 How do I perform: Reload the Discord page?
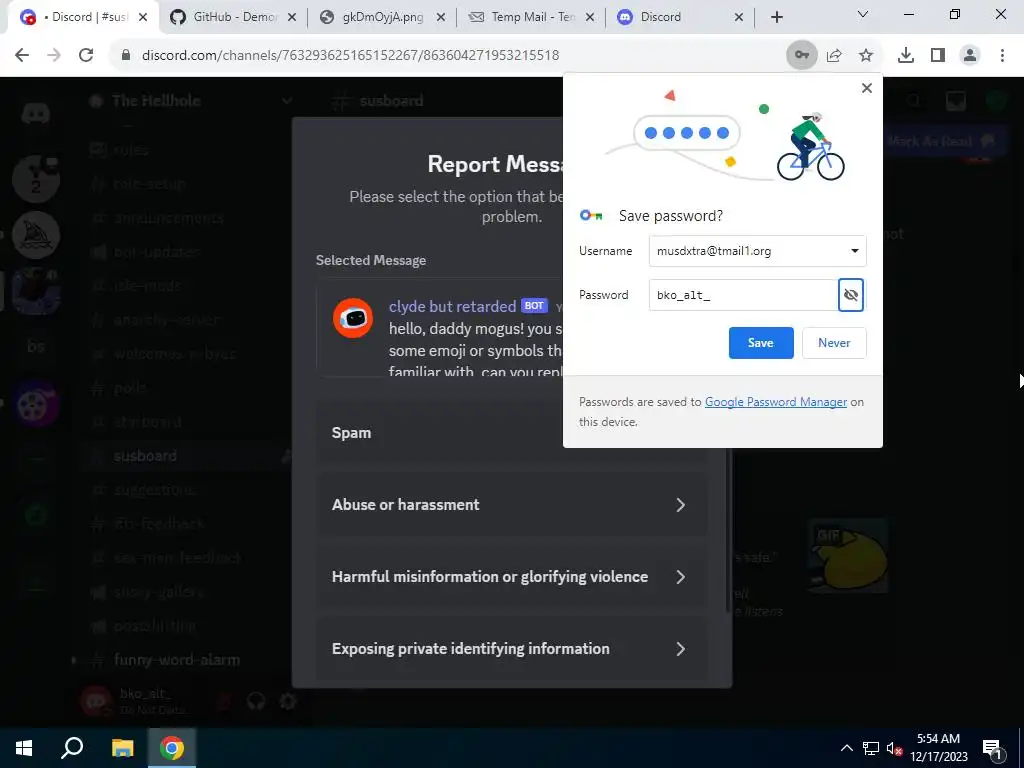click(86, 56)
